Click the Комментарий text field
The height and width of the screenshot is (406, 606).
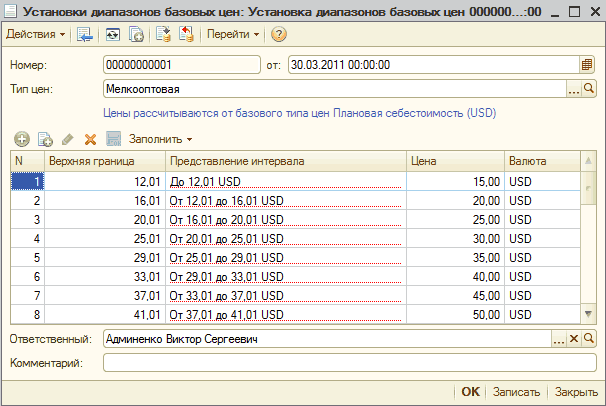[349, 362]
